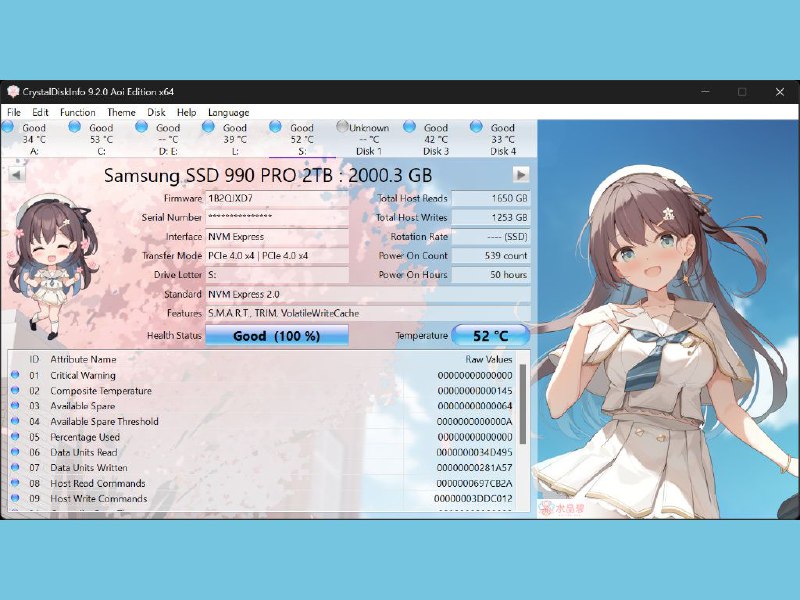Image resolution: width=800 pixels, height=600 pixels.
Task: Click raw value 0000000034D495
Action: (x=474, y=452)
